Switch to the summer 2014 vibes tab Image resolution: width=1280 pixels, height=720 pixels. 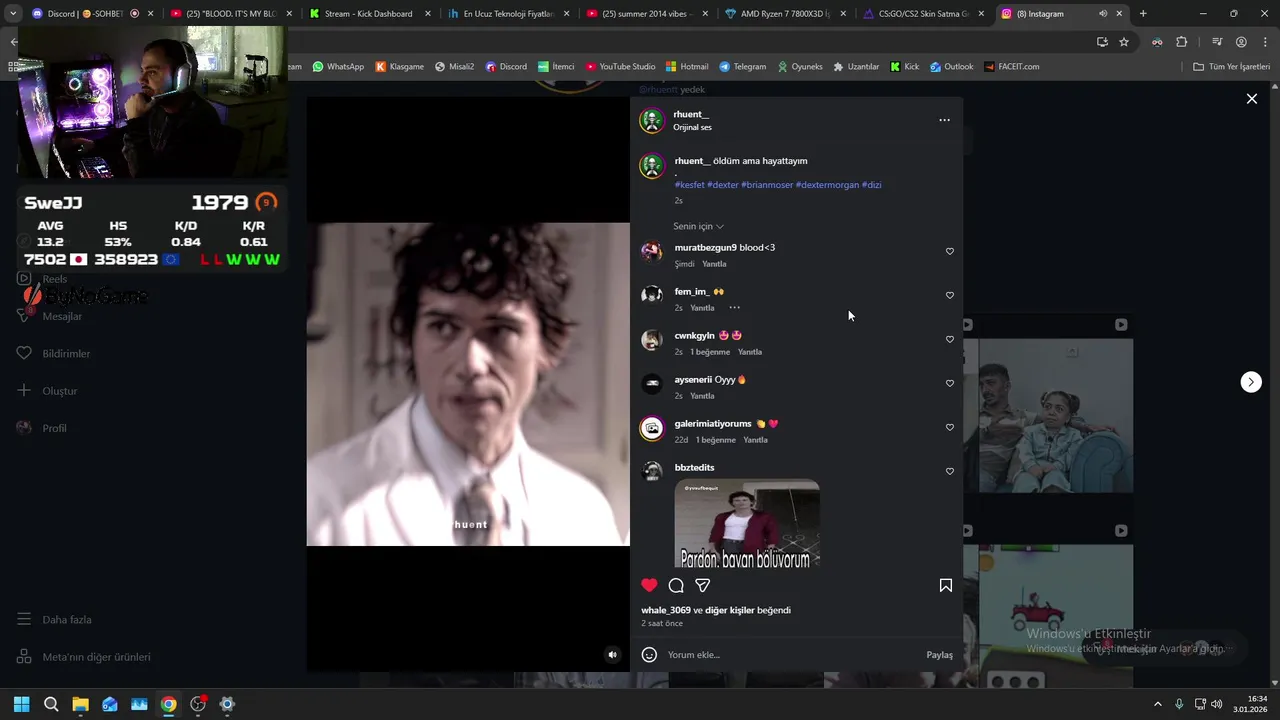pyautogui.click(x=646, y=14)
